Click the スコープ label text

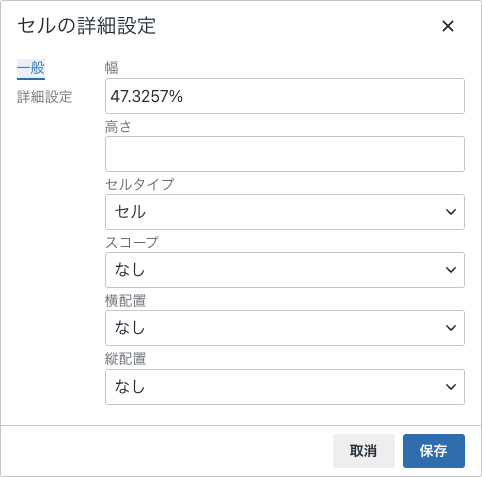click(x=132, y=242)
